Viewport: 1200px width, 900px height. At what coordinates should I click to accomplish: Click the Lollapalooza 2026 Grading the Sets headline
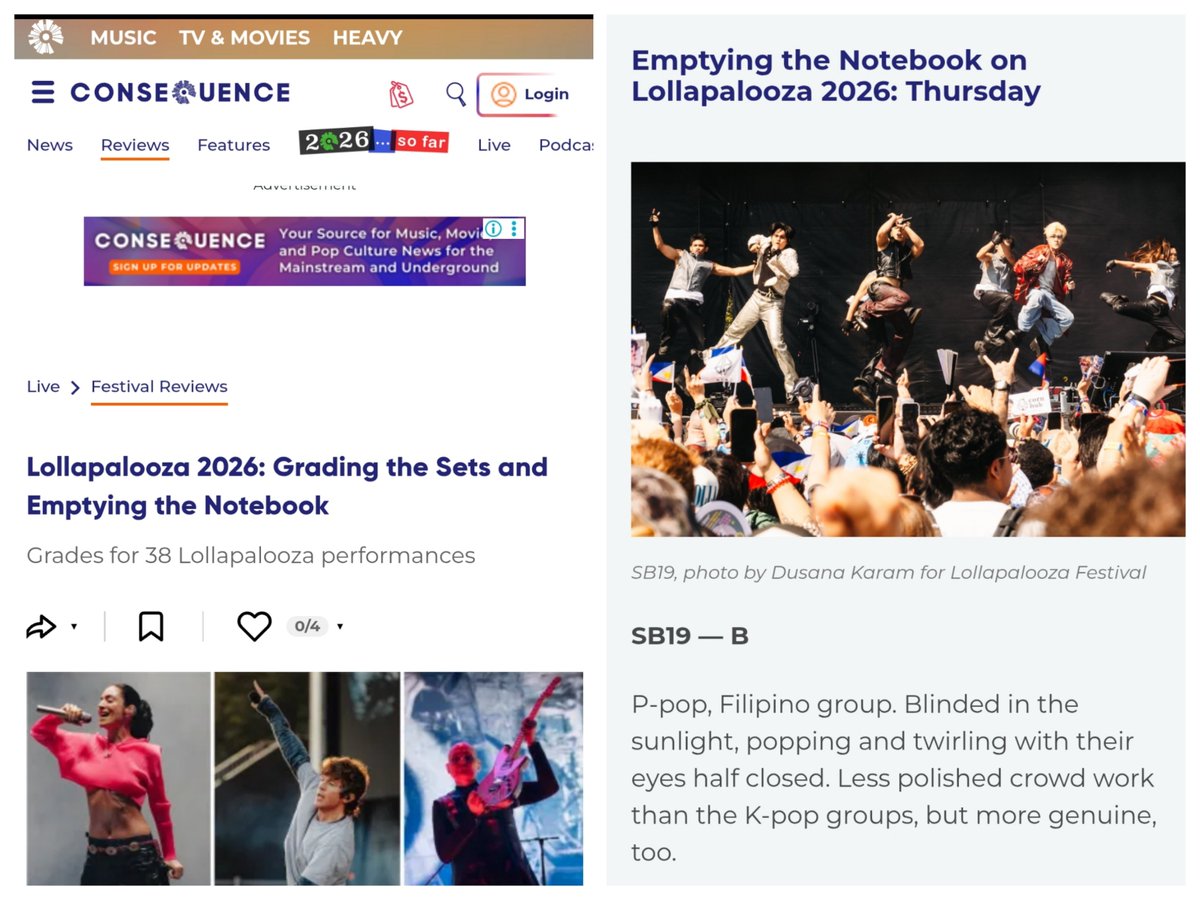pos(287,486)
